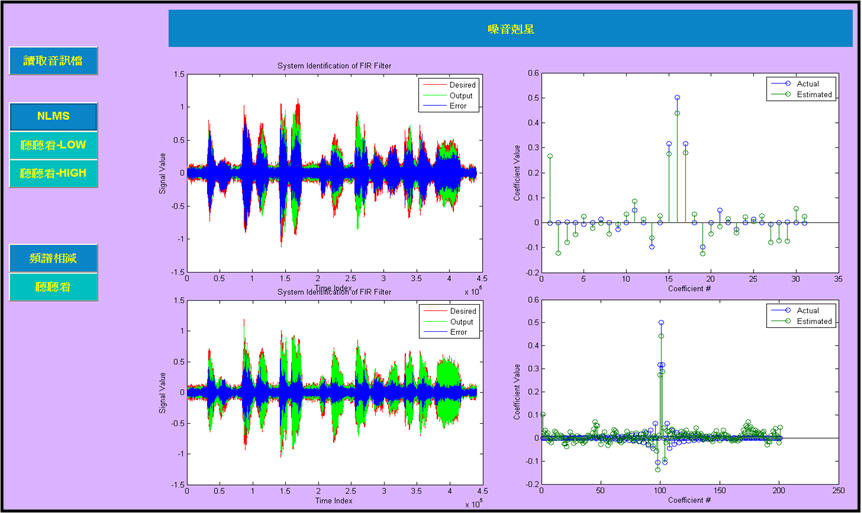Select Estimated marker in top coefficient legend
This screenshot has height=513, width=862.
787,95
